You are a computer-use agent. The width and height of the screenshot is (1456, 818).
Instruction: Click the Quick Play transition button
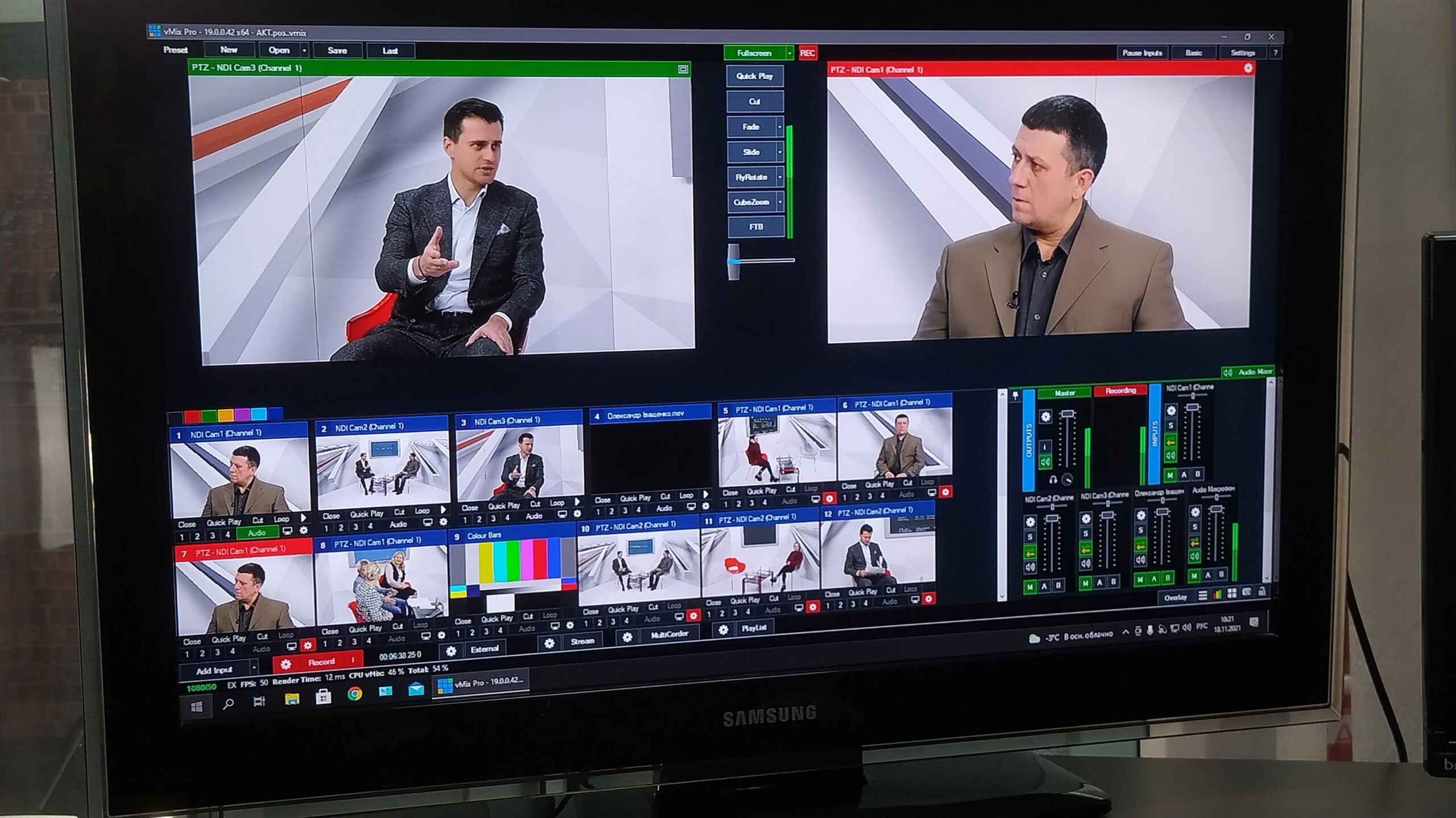pos(754,76)
